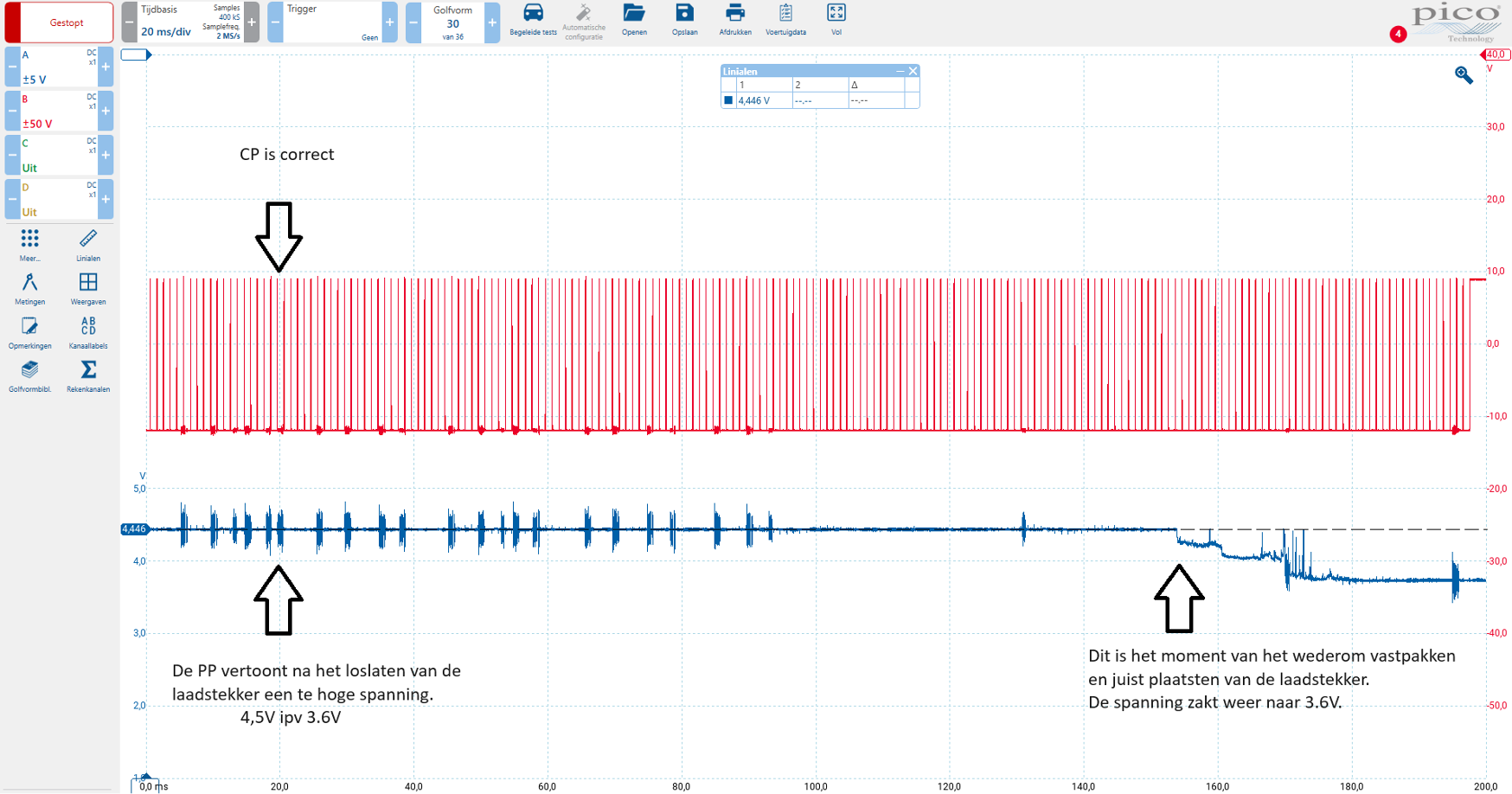Go to next Golfvorm waveform
Viewport: 1512px width, 794px height.
click(x=492, y=22)
